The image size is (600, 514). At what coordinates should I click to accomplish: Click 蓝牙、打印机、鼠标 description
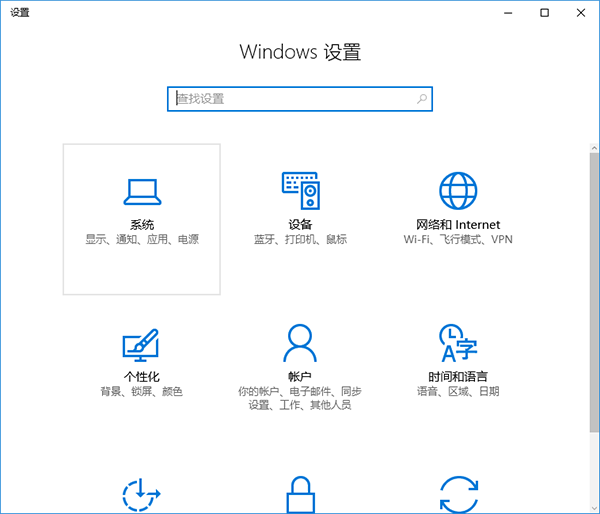pyautogui.click(x=300, y=239)
